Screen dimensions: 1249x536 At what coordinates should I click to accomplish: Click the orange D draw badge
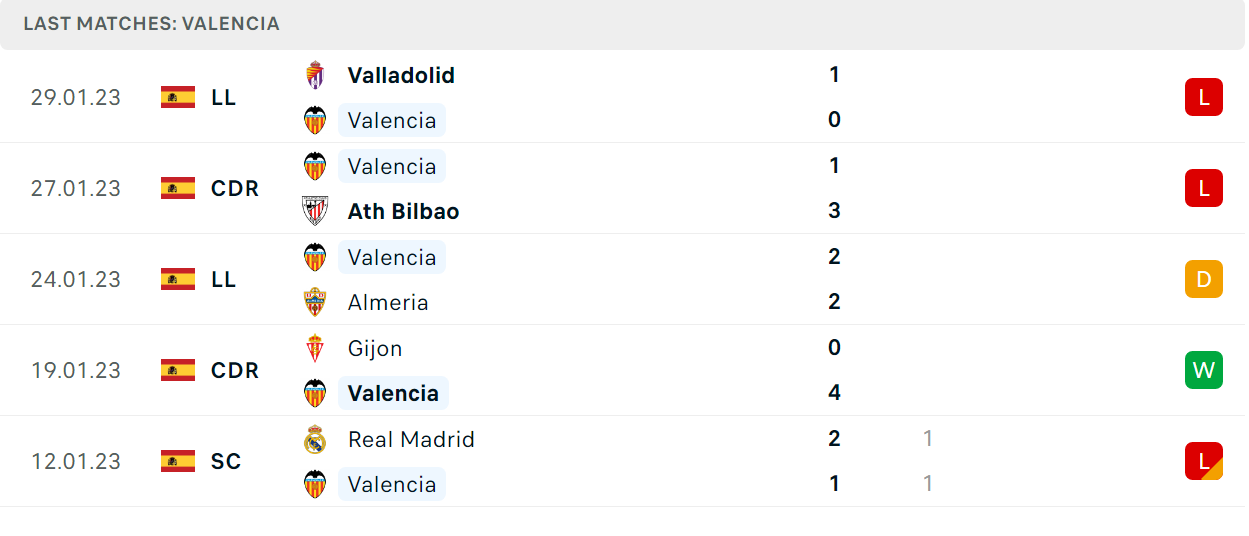click(1204, 279)
